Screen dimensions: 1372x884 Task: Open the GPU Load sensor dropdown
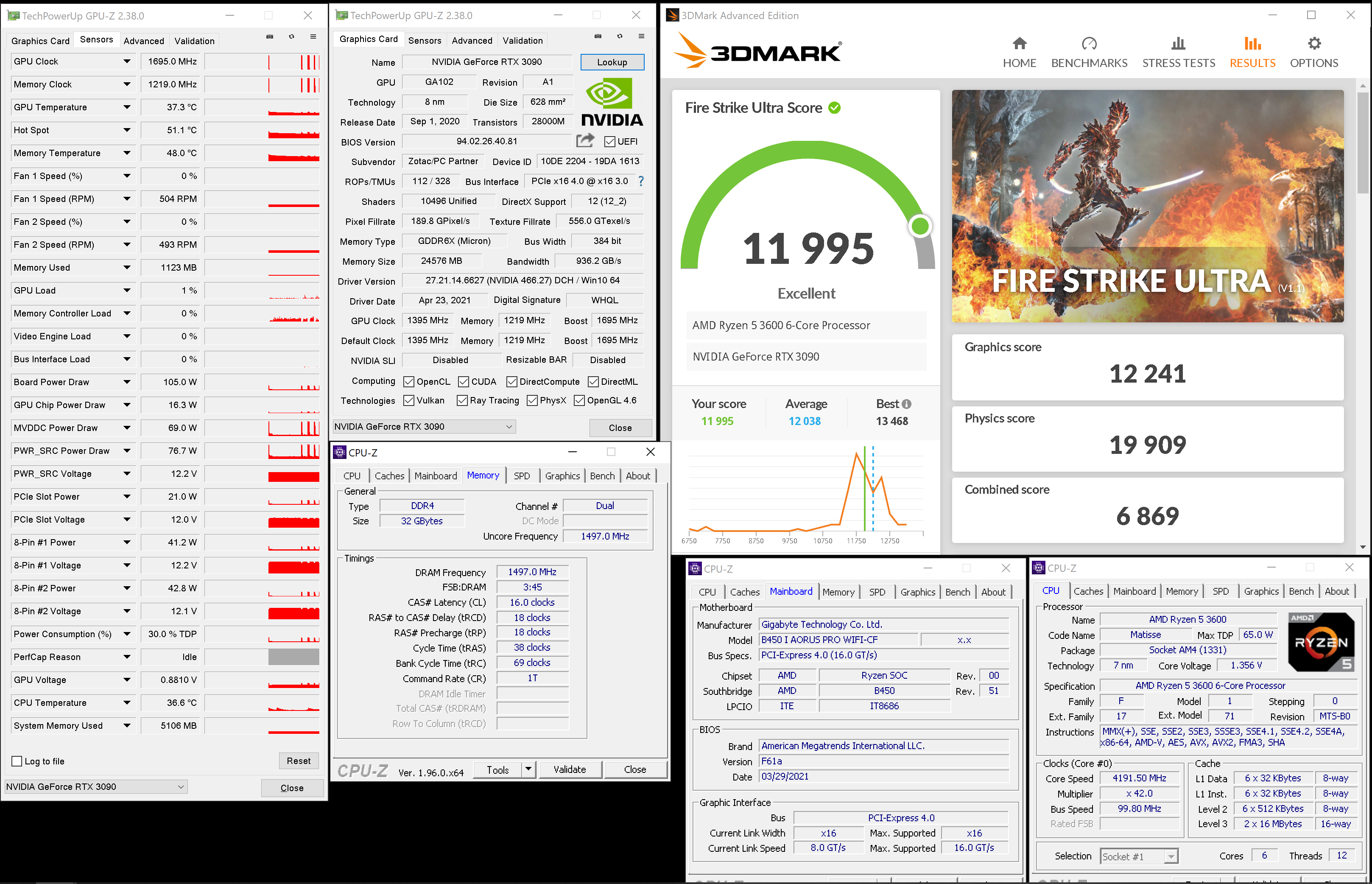(127, 291)
